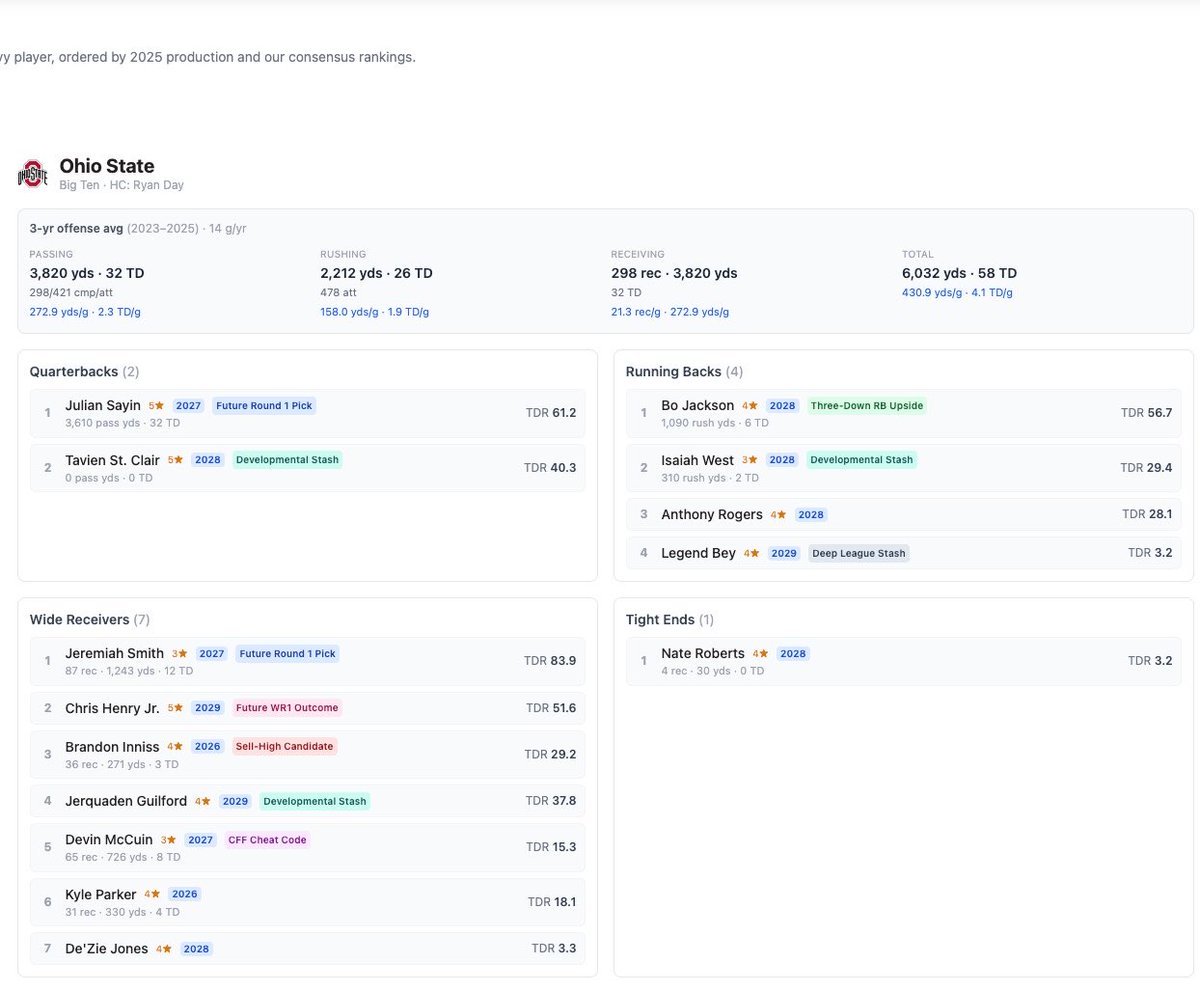Select Isaiah West running back entry
The height and width of the screenshot is (991, 1200).
(x=903, y=467)
